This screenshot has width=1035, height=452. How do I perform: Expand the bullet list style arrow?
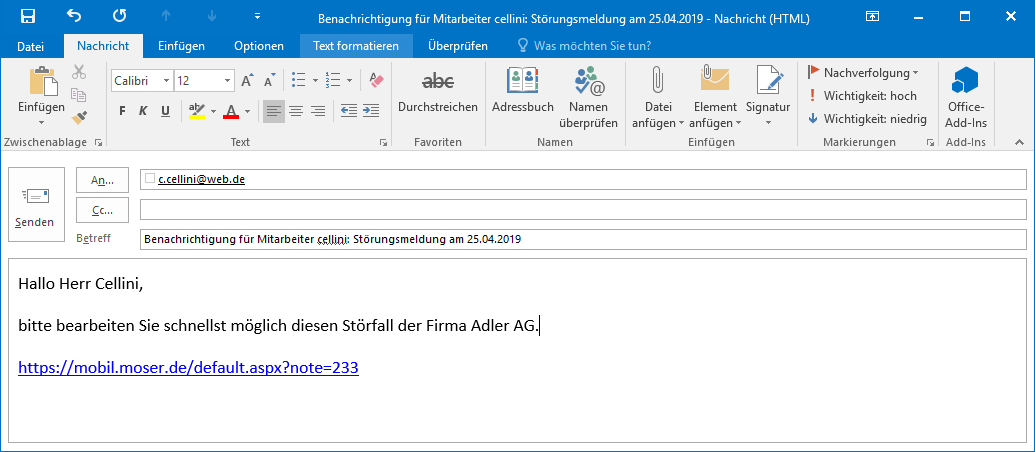click(315, 81)
